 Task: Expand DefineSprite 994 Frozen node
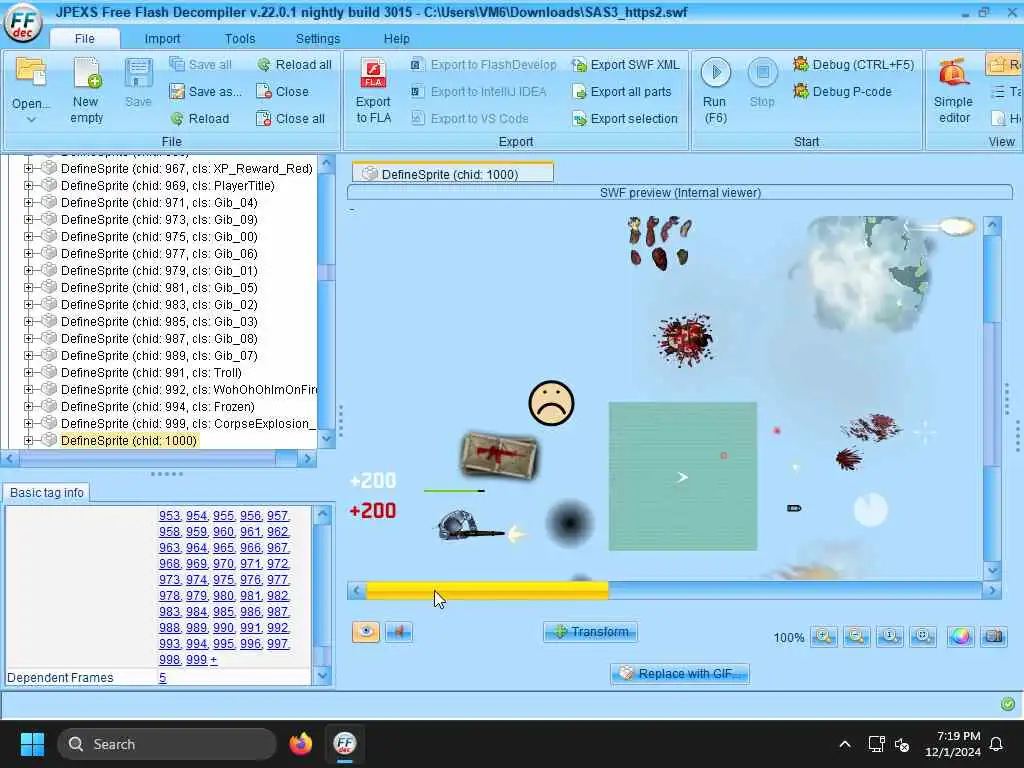pyautogui.click(x=28, y=406)
